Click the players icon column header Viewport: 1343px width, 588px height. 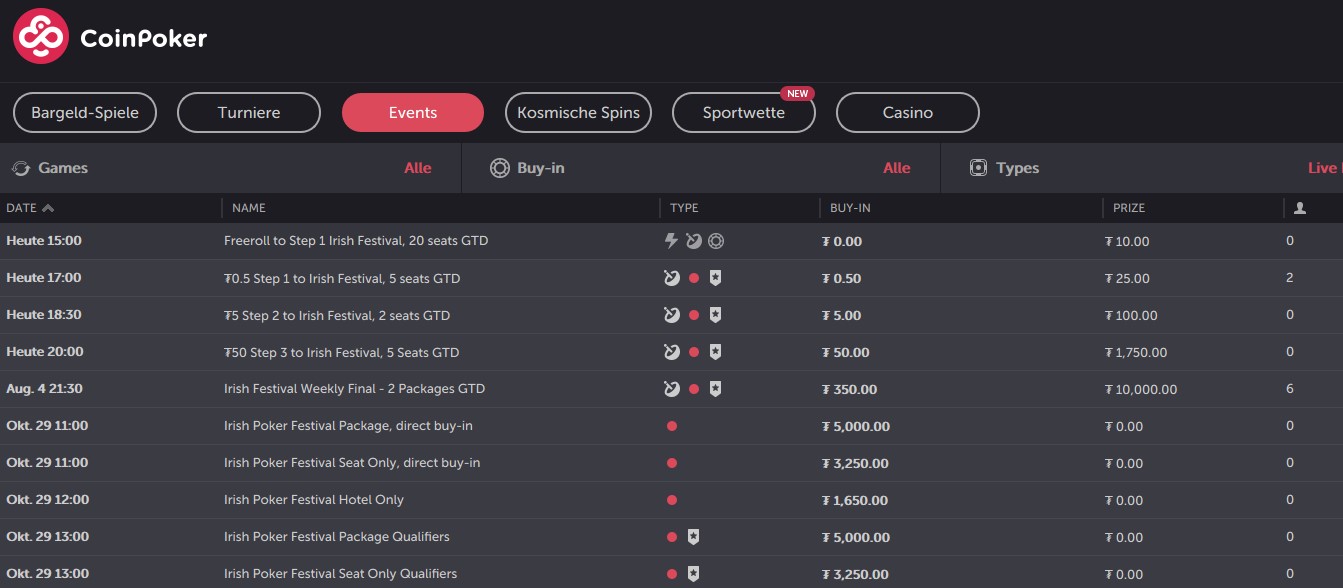1300,208
